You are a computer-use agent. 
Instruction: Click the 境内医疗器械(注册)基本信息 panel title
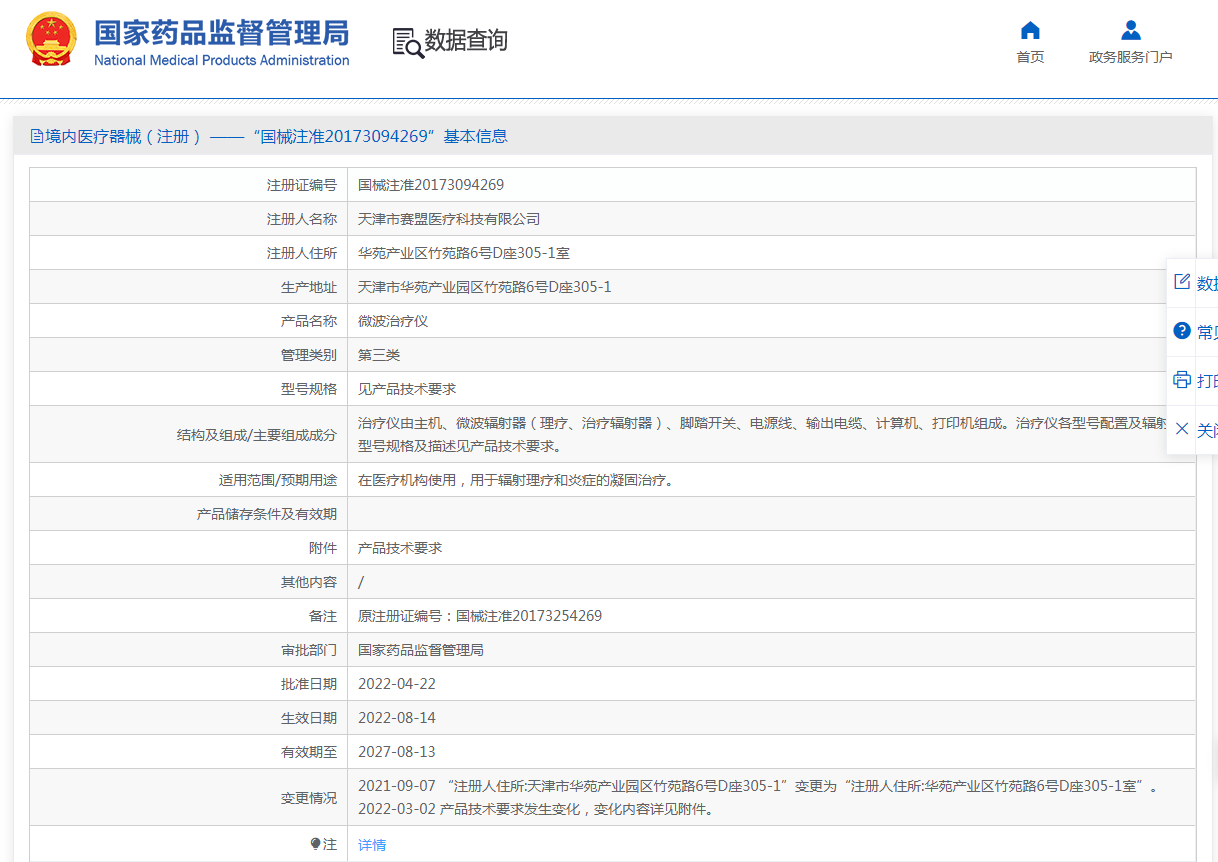[269, 136]
